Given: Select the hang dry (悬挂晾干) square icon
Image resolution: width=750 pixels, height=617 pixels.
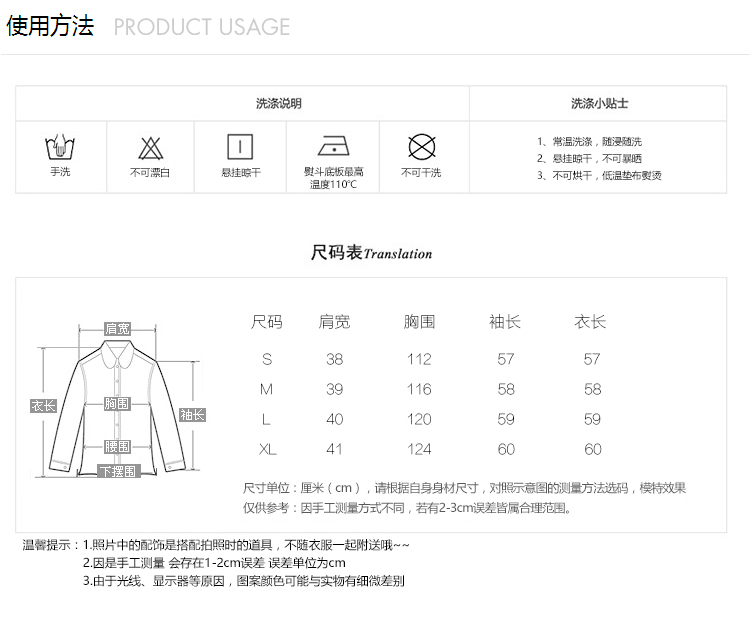Looking at the screenshot, I should pos(240,147).
